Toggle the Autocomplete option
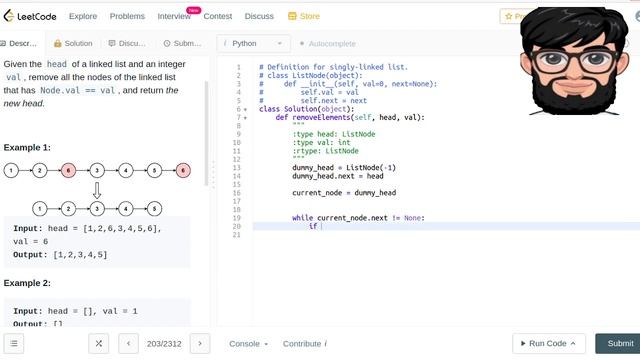Viewport: 640px width, 360px height. click(328, 43)
